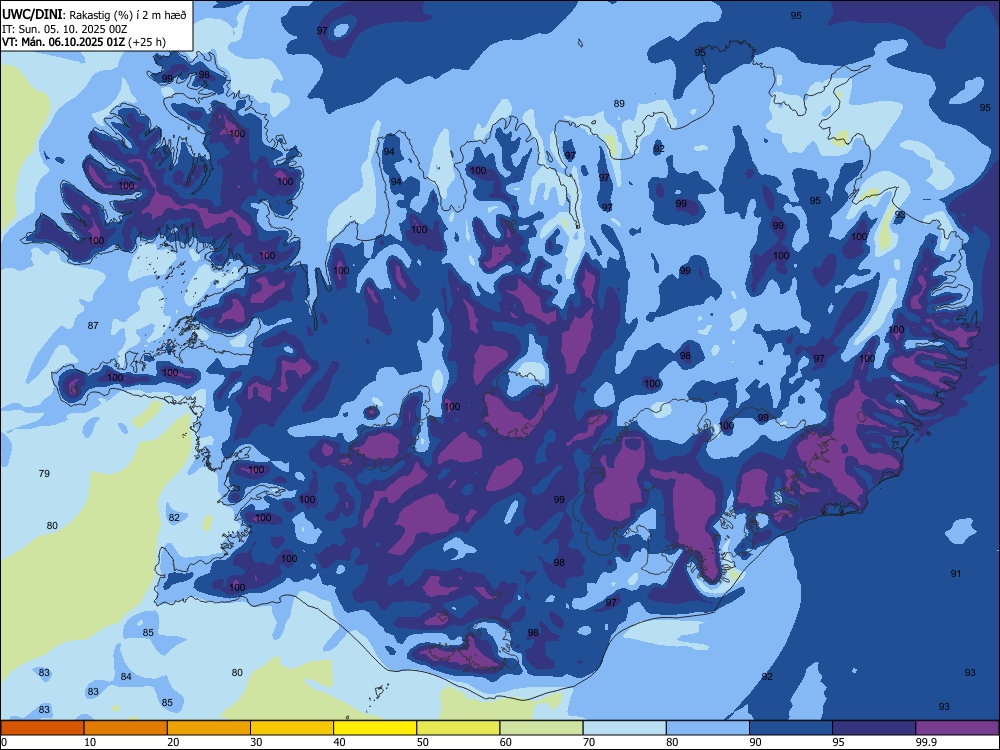Click the UWC/DINI model title
1000x750 pixels.
tap(33, 15)
